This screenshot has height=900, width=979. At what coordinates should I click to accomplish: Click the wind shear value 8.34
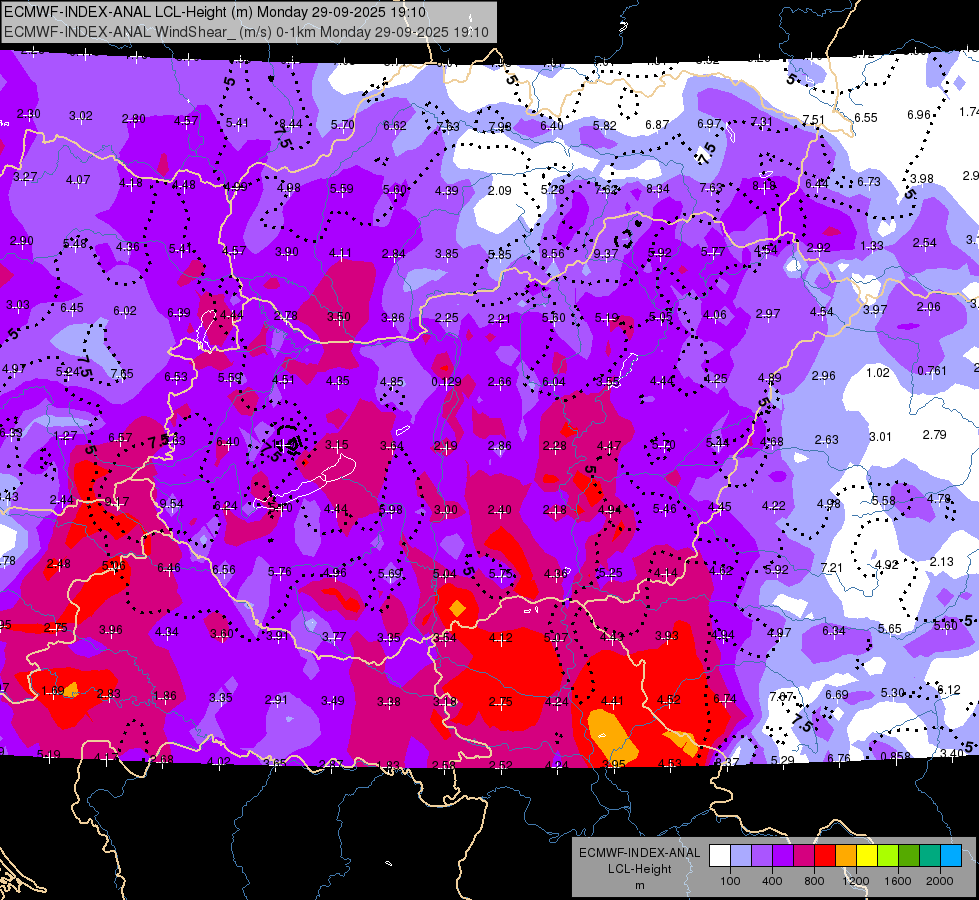(657, 189)
